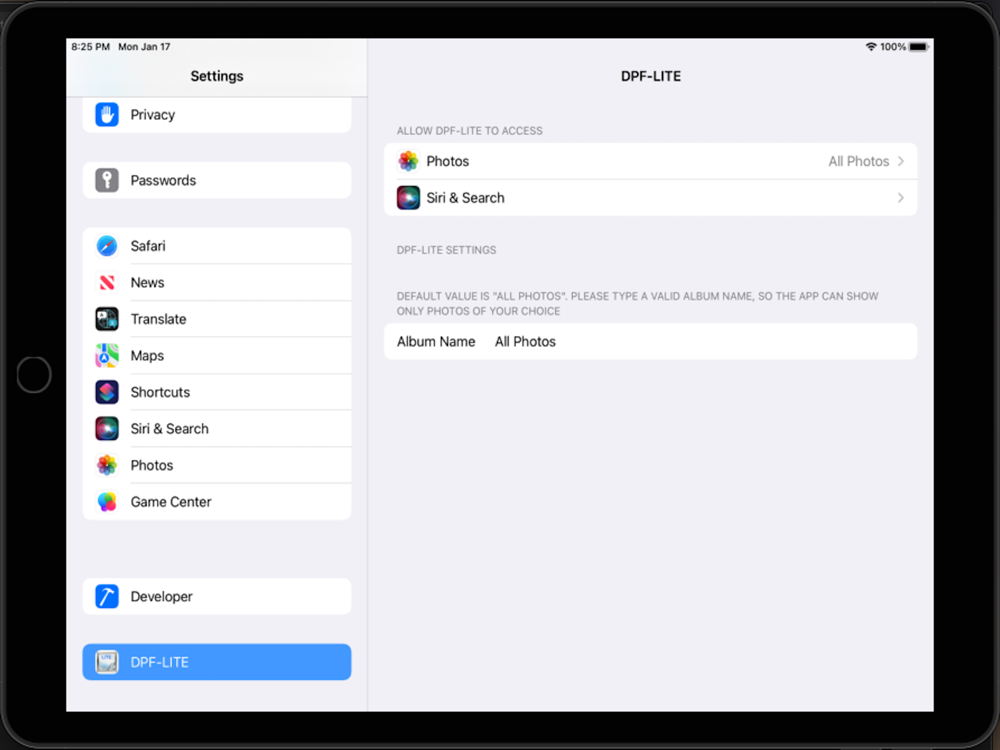Change the All Photos access value
1000x750 pixels.
[858, 161]
